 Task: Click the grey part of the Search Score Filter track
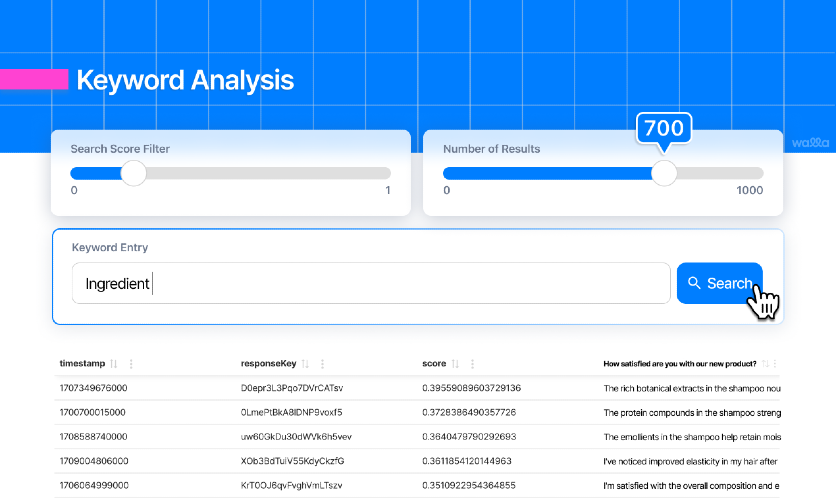coord(268,173)
